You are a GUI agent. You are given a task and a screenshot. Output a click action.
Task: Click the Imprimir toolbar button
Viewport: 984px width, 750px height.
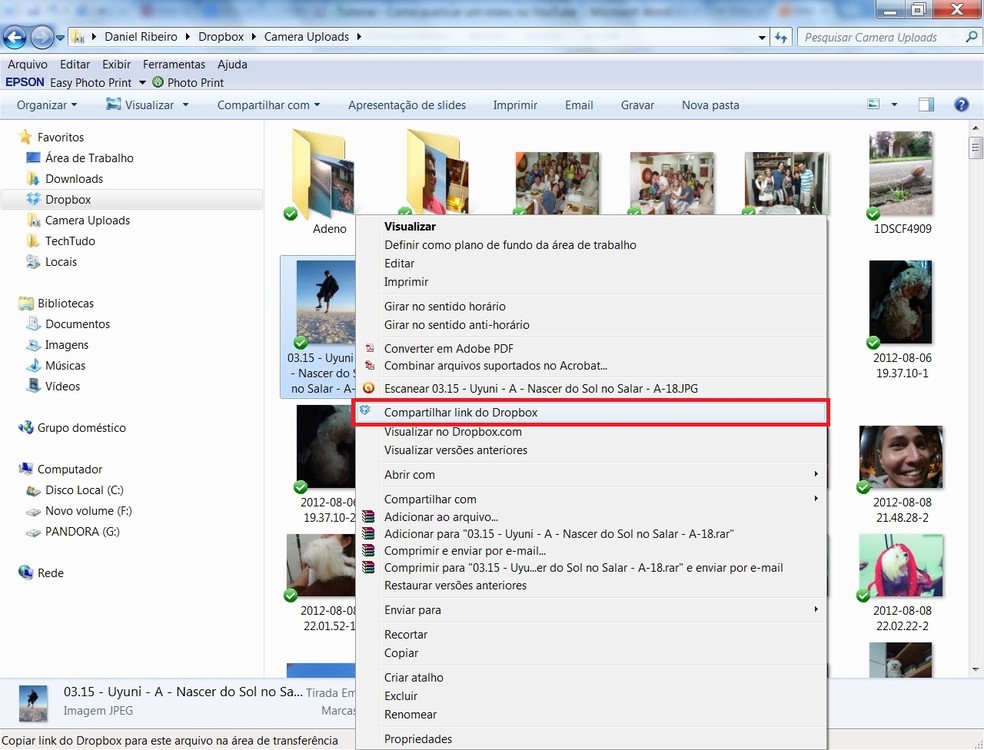point(515,105)
